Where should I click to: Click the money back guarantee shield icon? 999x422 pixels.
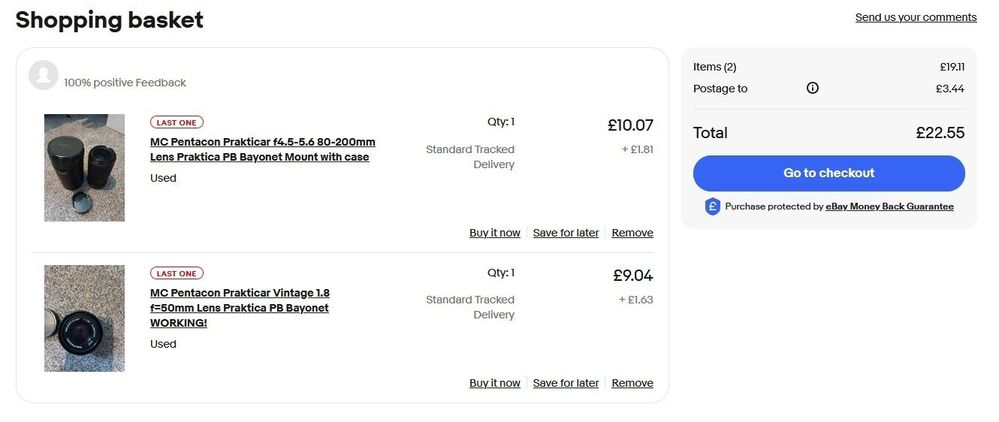point(712,207)
